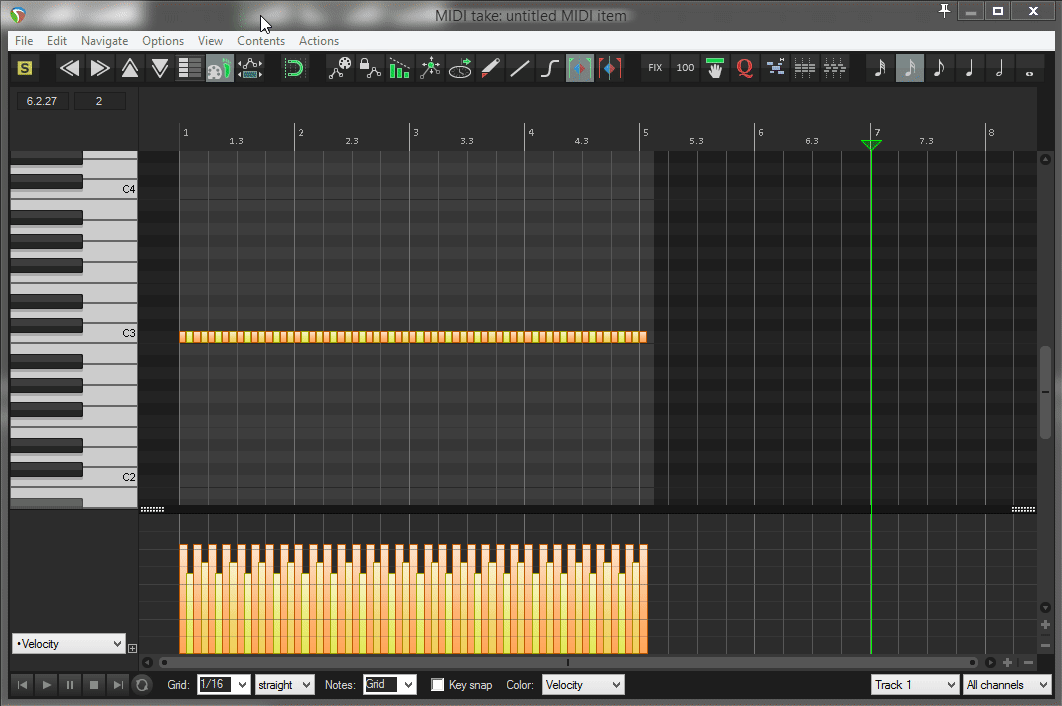
Task: Click the green velocity bars icon
Action: 399,68
